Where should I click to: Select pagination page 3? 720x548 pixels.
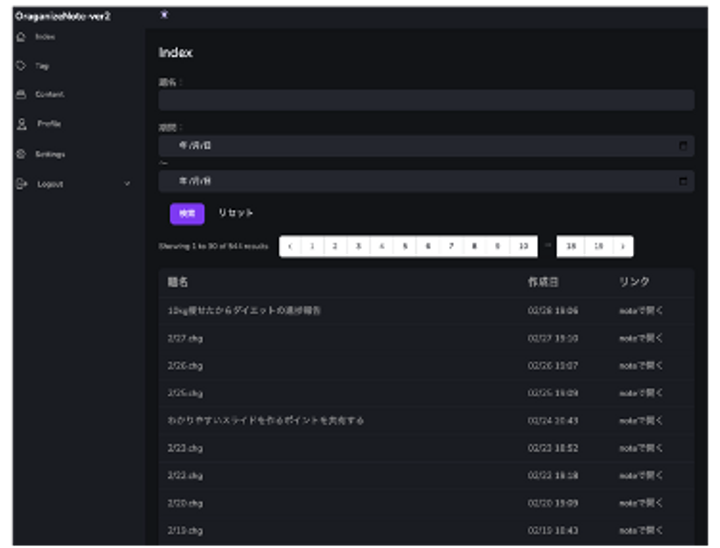(359, 246)
